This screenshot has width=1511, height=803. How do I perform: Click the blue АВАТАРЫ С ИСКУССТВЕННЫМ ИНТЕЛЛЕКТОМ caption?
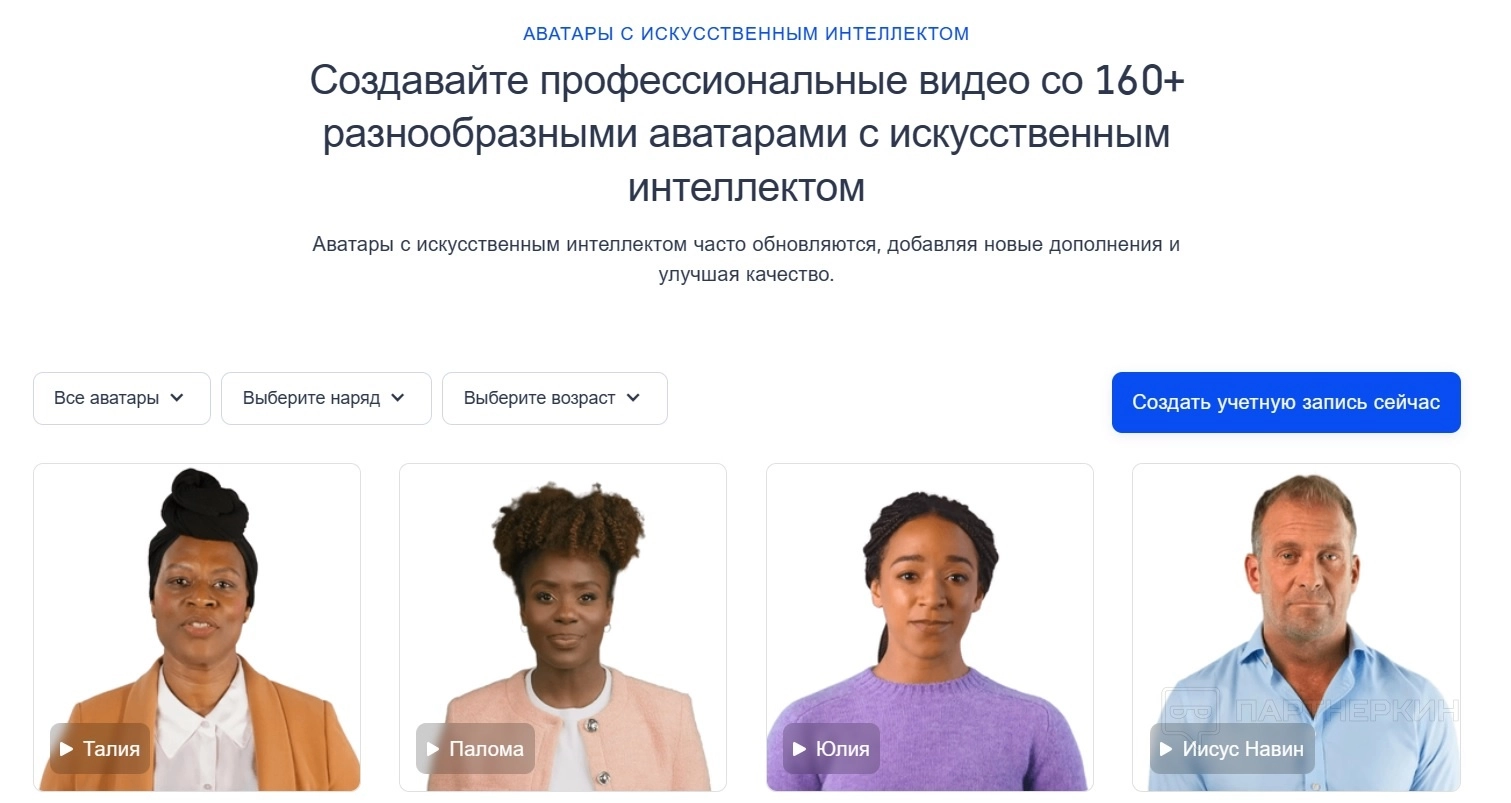[746, 34]
